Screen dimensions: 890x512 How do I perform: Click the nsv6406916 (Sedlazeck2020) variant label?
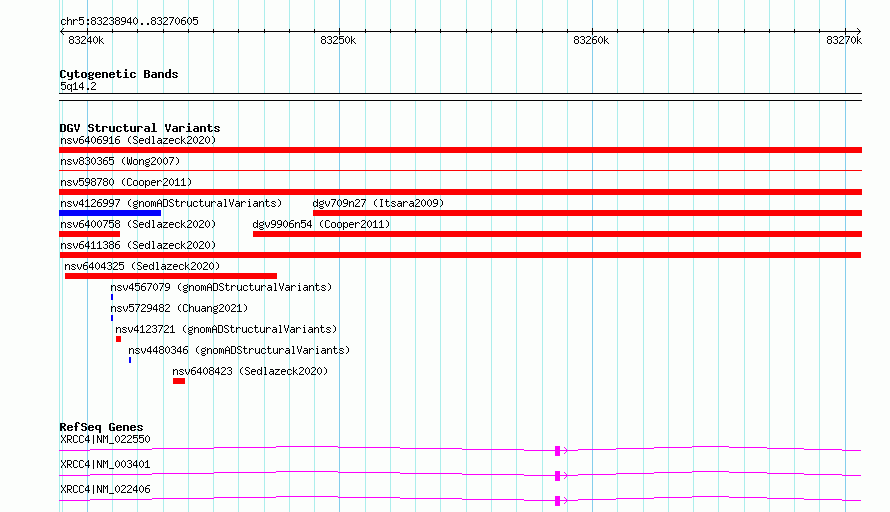coord(138,140)
